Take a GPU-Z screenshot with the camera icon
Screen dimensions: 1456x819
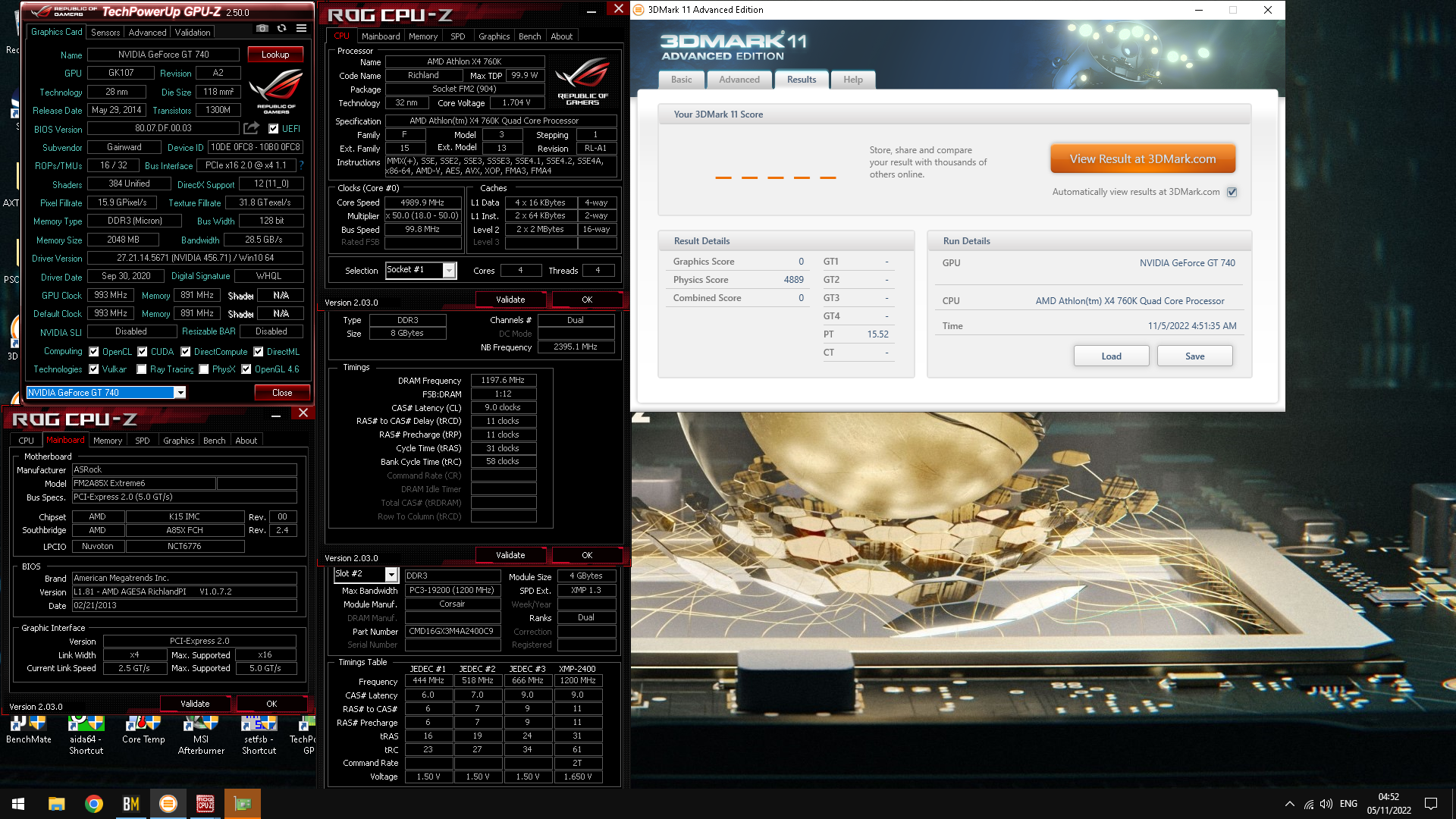262,29
